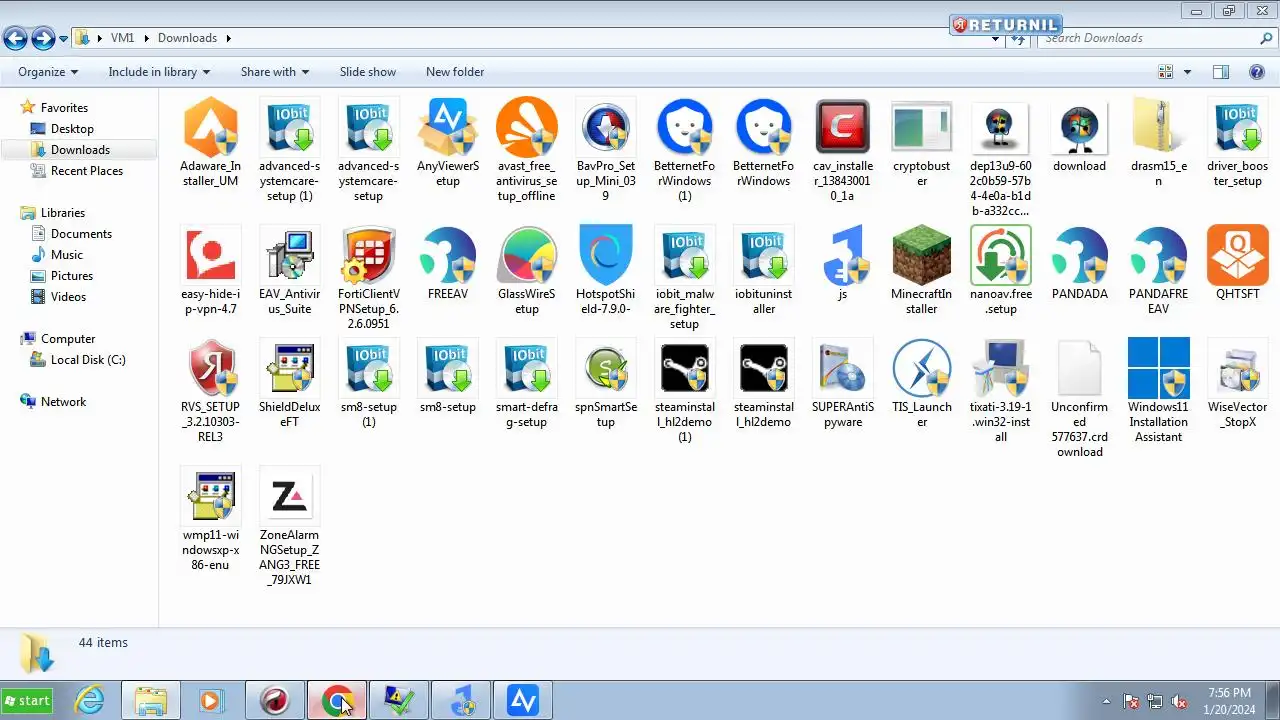The height and width of the screenshot is (720, 1280).
Task: Expand subfolders arrow after VM1 in path
Action: pyautogui.click(x=147, y=38)
